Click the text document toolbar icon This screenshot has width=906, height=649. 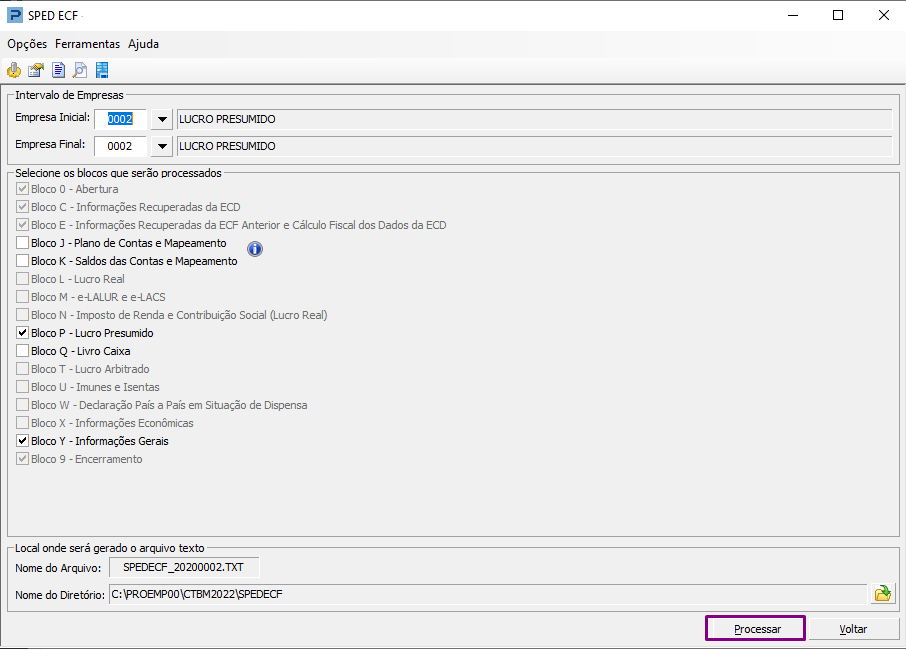point(58,71)
